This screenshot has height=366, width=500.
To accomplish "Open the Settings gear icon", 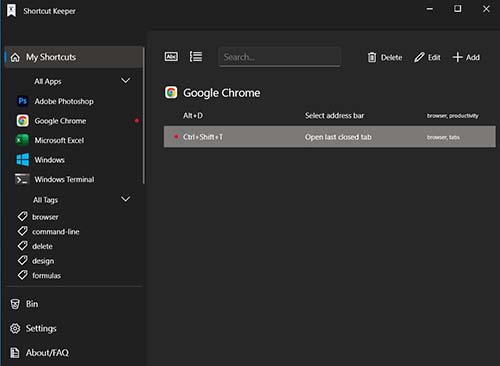I will 15,328.
